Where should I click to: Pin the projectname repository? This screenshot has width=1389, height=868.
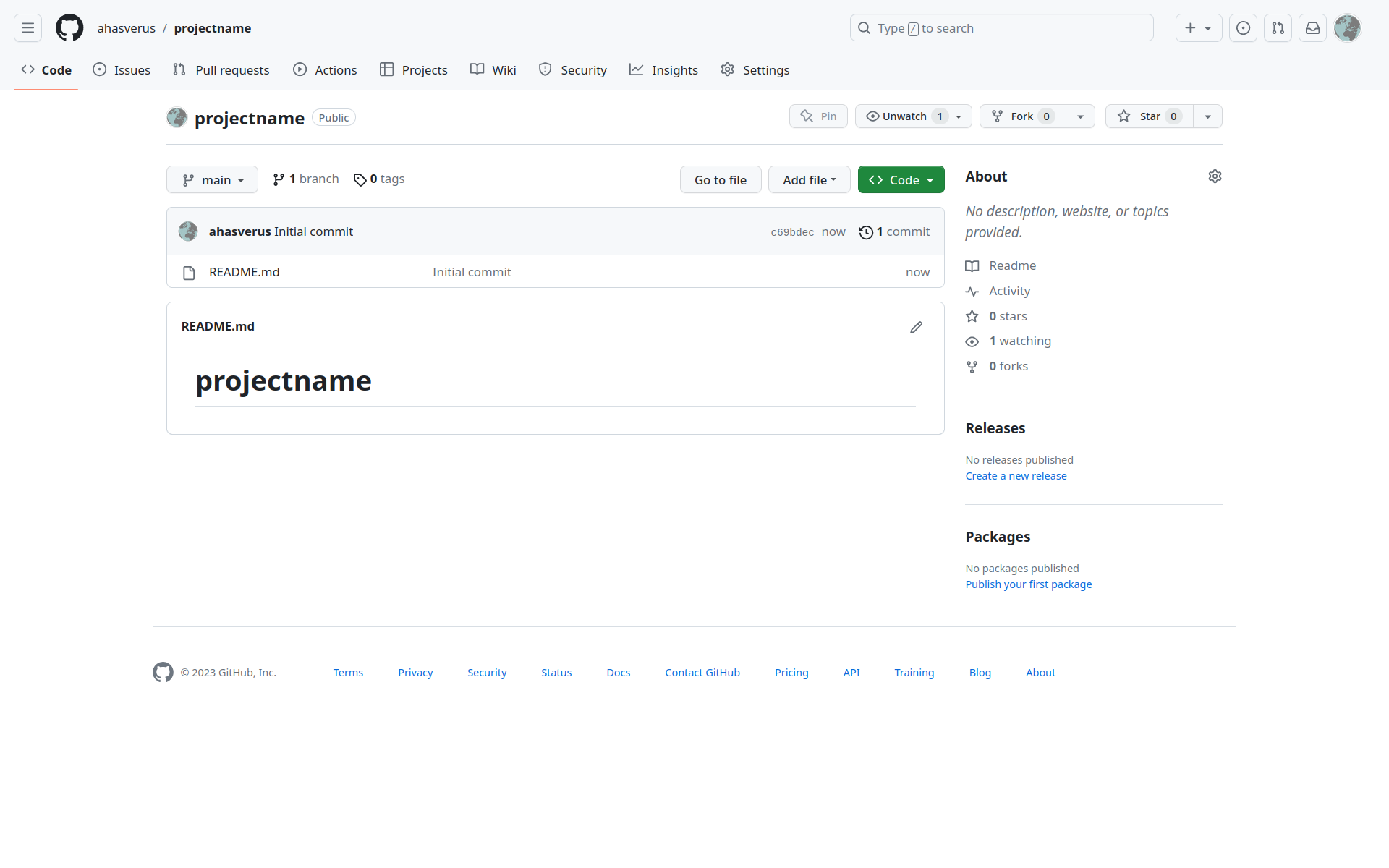818,116
